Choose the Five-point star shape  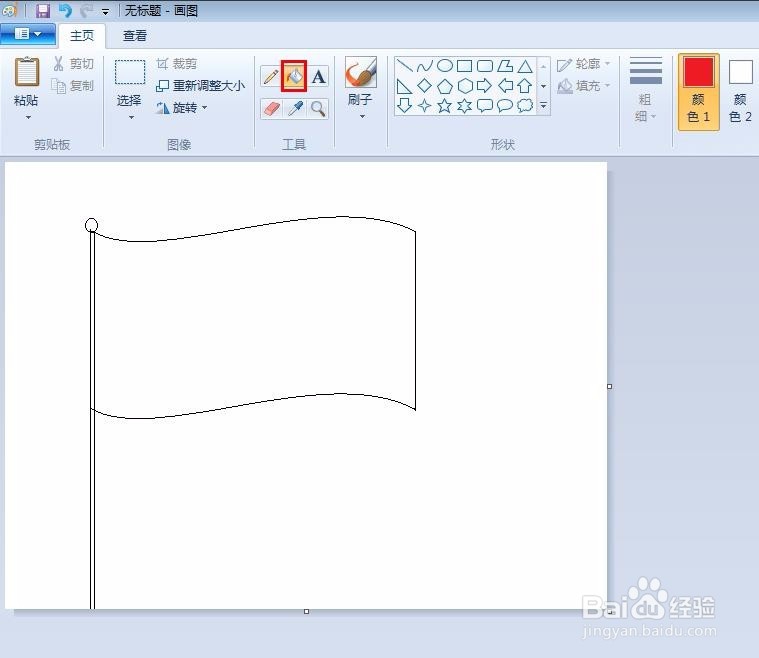[x=445, y=105]
